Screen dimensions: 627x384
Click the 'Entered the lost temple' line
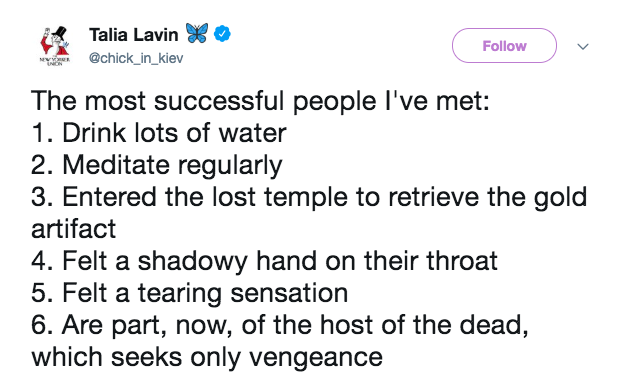click(x=309, y=197)
